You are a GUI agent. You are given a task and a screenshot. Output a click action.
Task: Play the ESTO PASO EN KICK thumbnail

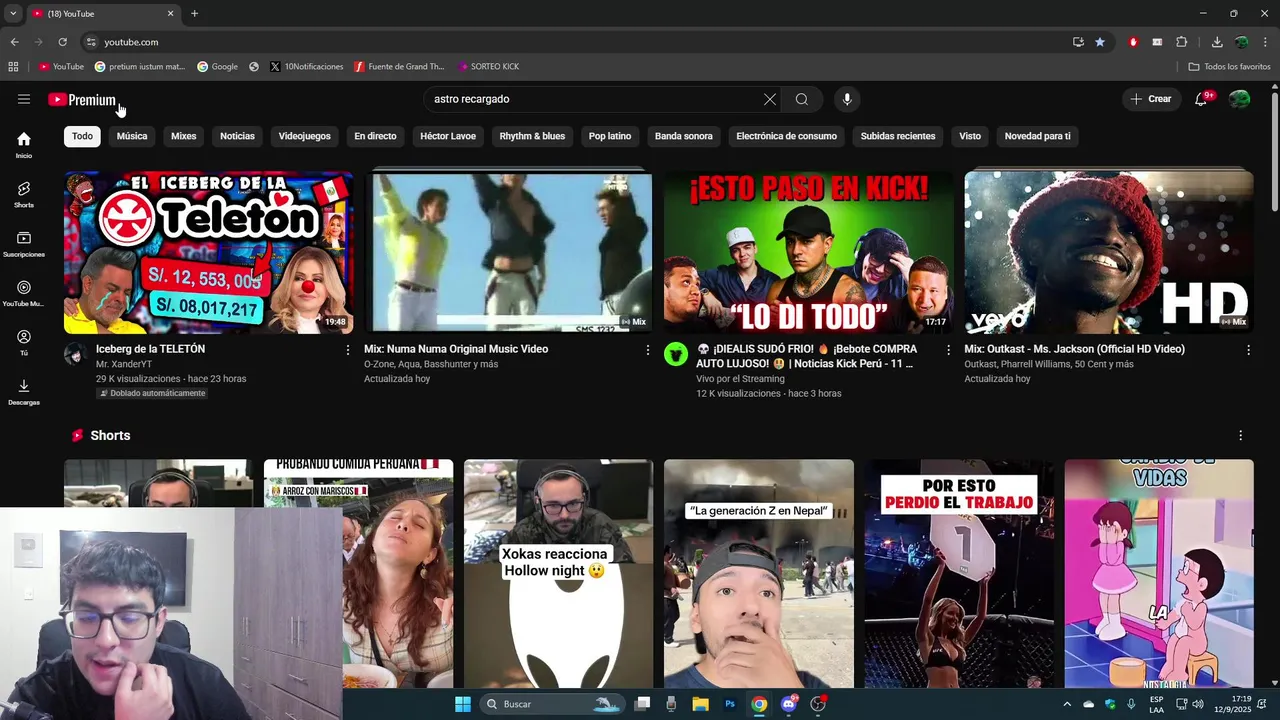pyautogui.click(x=808, y=252)
